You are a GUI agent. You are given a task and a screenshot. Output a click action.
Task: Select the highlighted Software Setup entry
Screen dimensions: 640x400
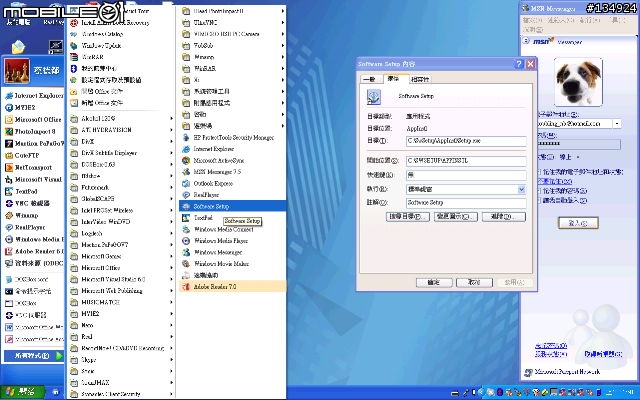point(233,206)
